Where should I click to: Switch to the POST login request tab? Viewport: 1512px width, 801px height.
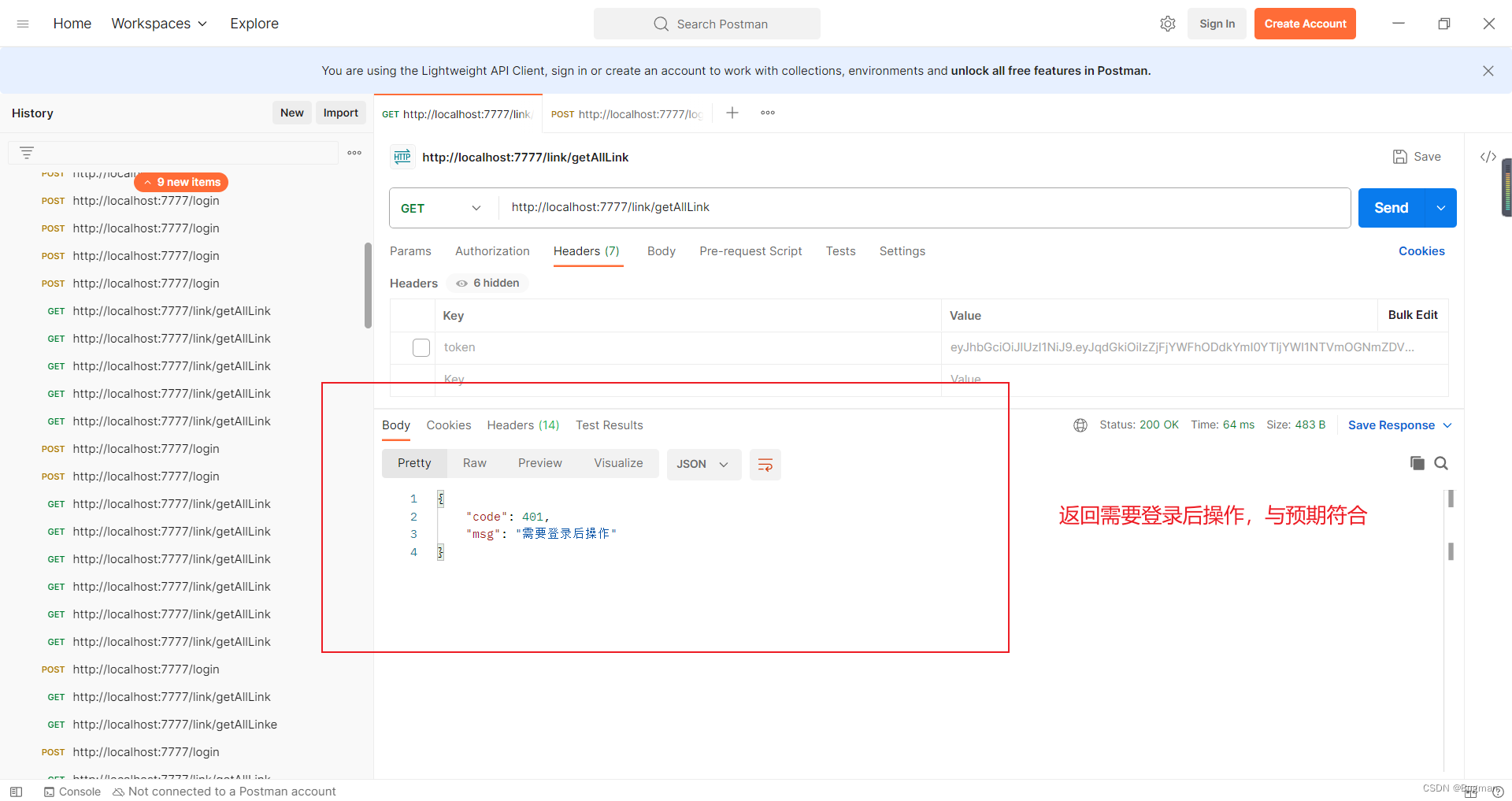coord(627,114)
